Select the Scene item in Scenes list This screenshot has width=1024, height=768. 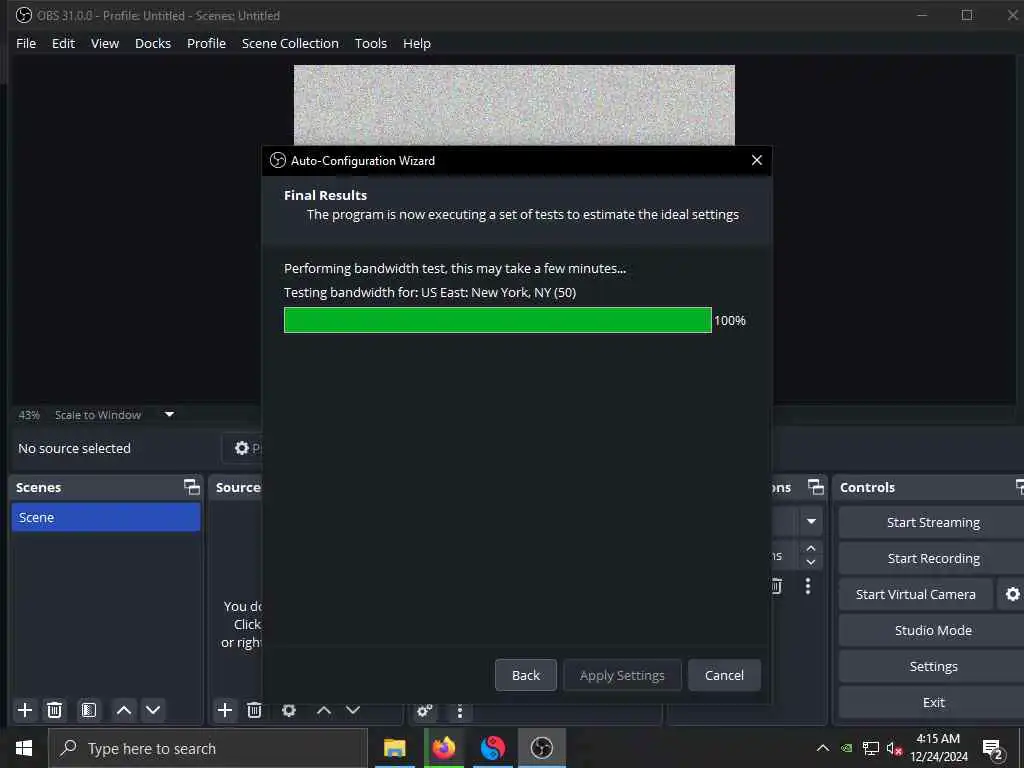(x=106, y=517)
